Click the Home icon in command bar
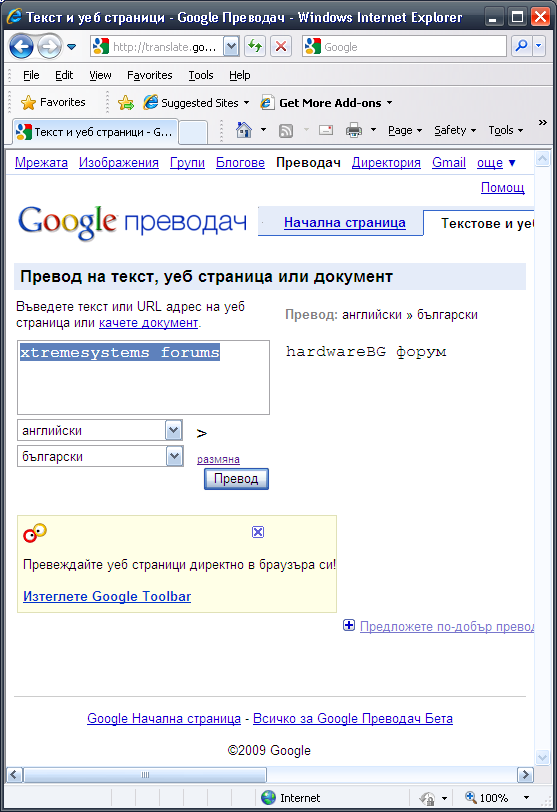 [x=244, y=129]
